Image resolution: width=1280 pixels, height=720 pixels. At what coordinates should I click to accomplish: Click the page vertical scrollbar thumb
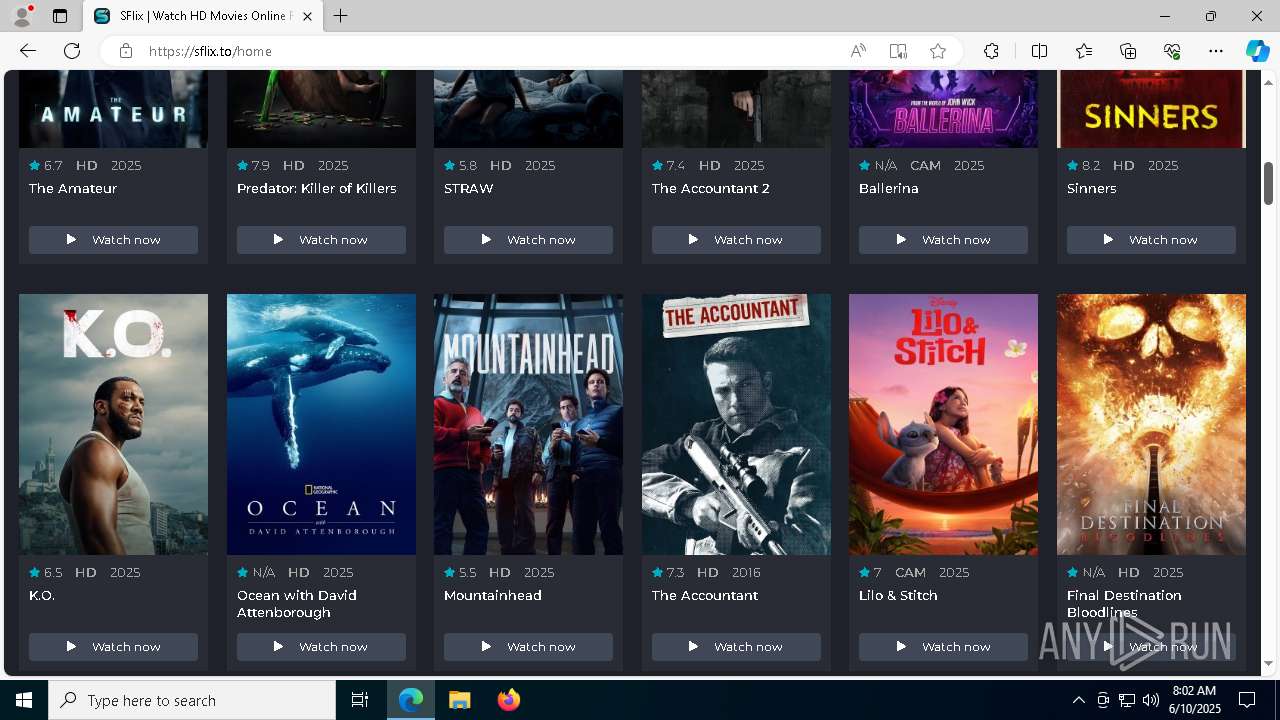point(1268,182)
